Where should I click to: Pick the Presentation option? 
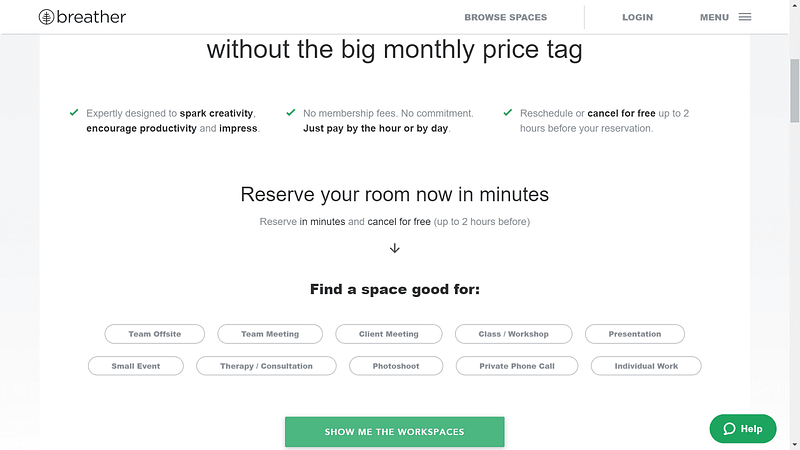point(635,334)
